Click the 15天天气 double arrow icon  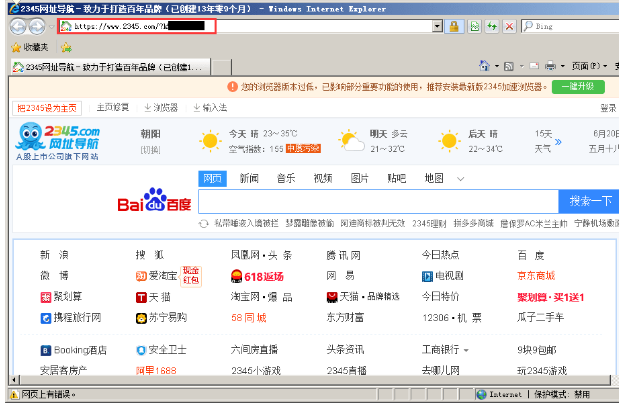click(558, 142)
